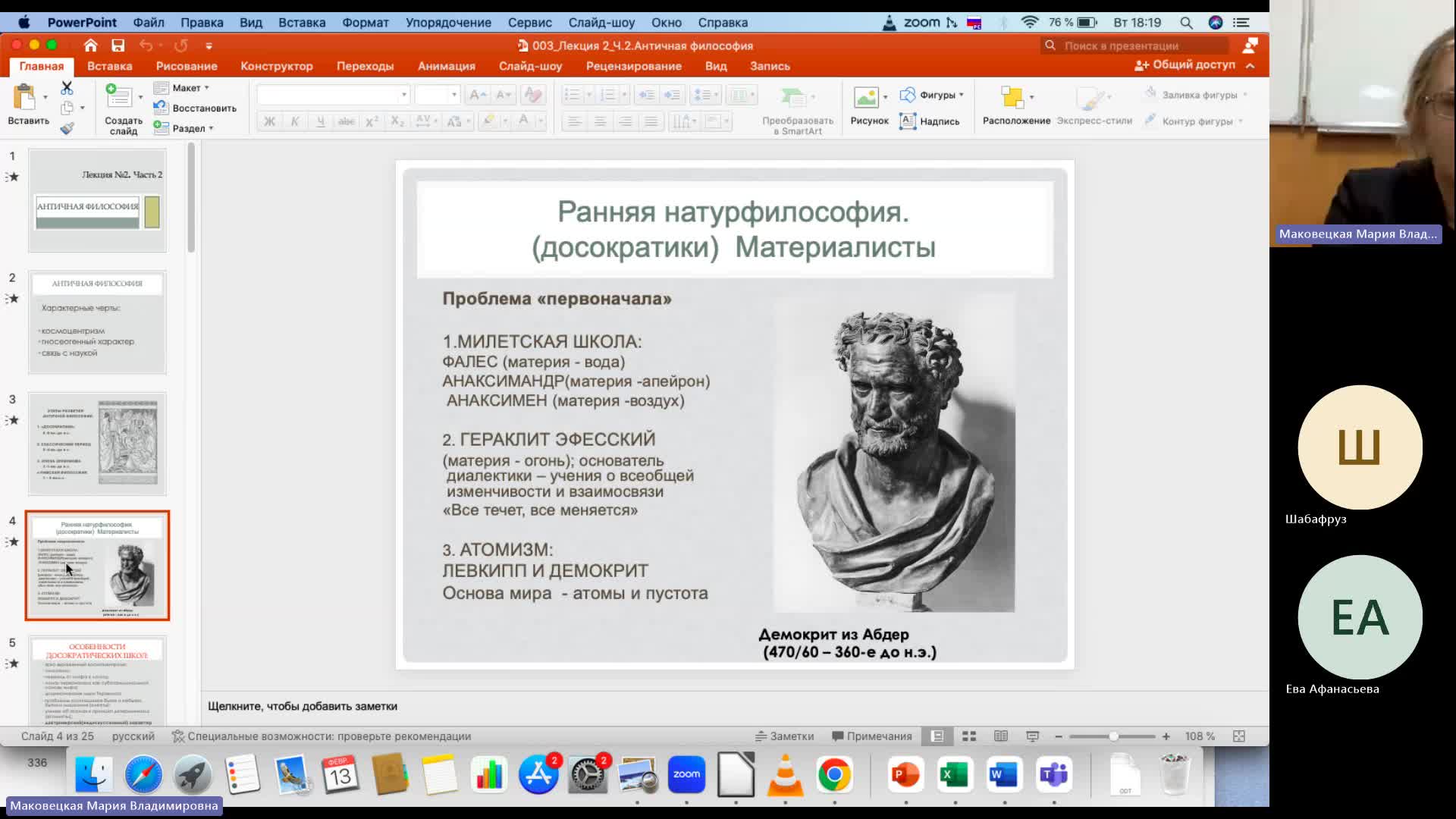Click the Undo arrow icon
This screenshot has height=819, width=1456.
pos(146,45)
